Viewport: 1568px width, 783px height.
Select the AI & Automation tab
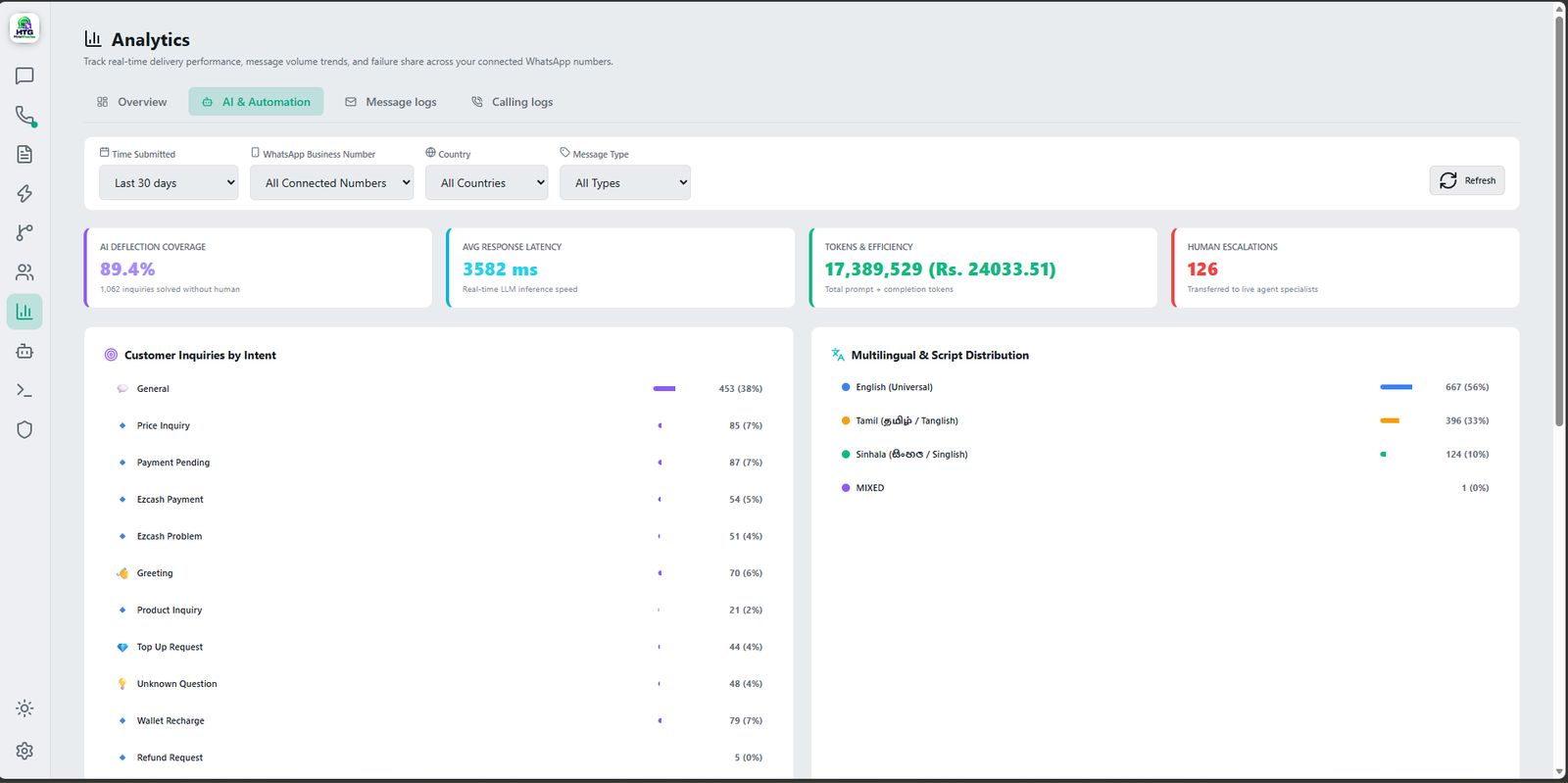(256, 102)
